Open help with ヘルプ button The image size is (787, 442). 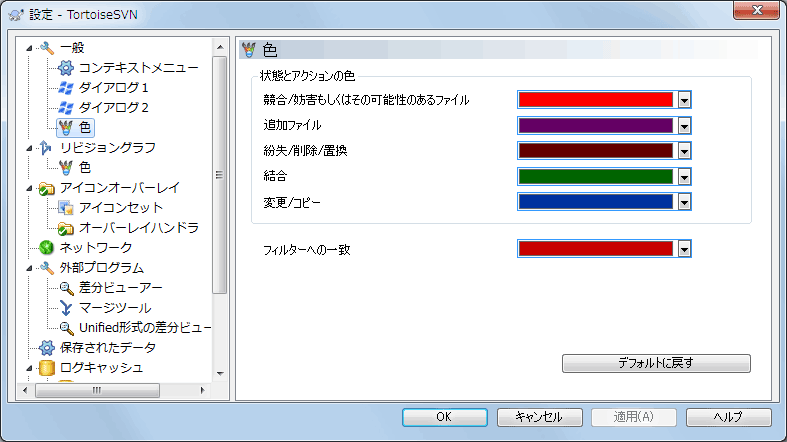point(728,417)
